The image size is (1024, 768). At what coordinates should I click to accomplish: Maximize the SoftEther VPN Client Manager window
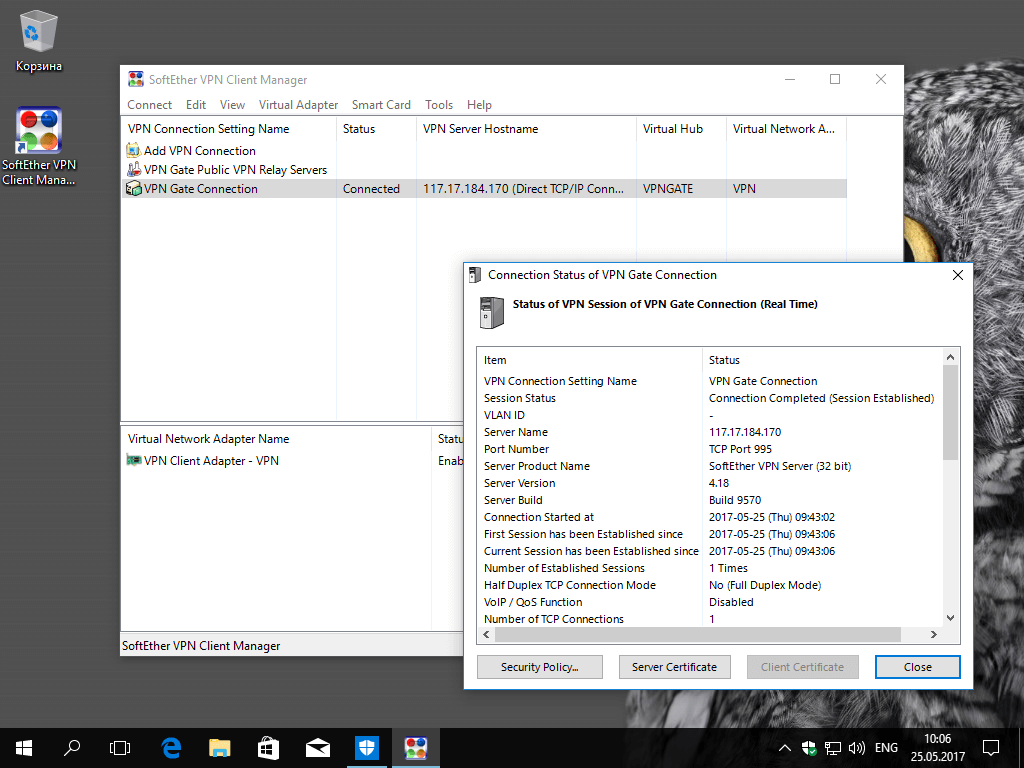(x=835, y=79)
